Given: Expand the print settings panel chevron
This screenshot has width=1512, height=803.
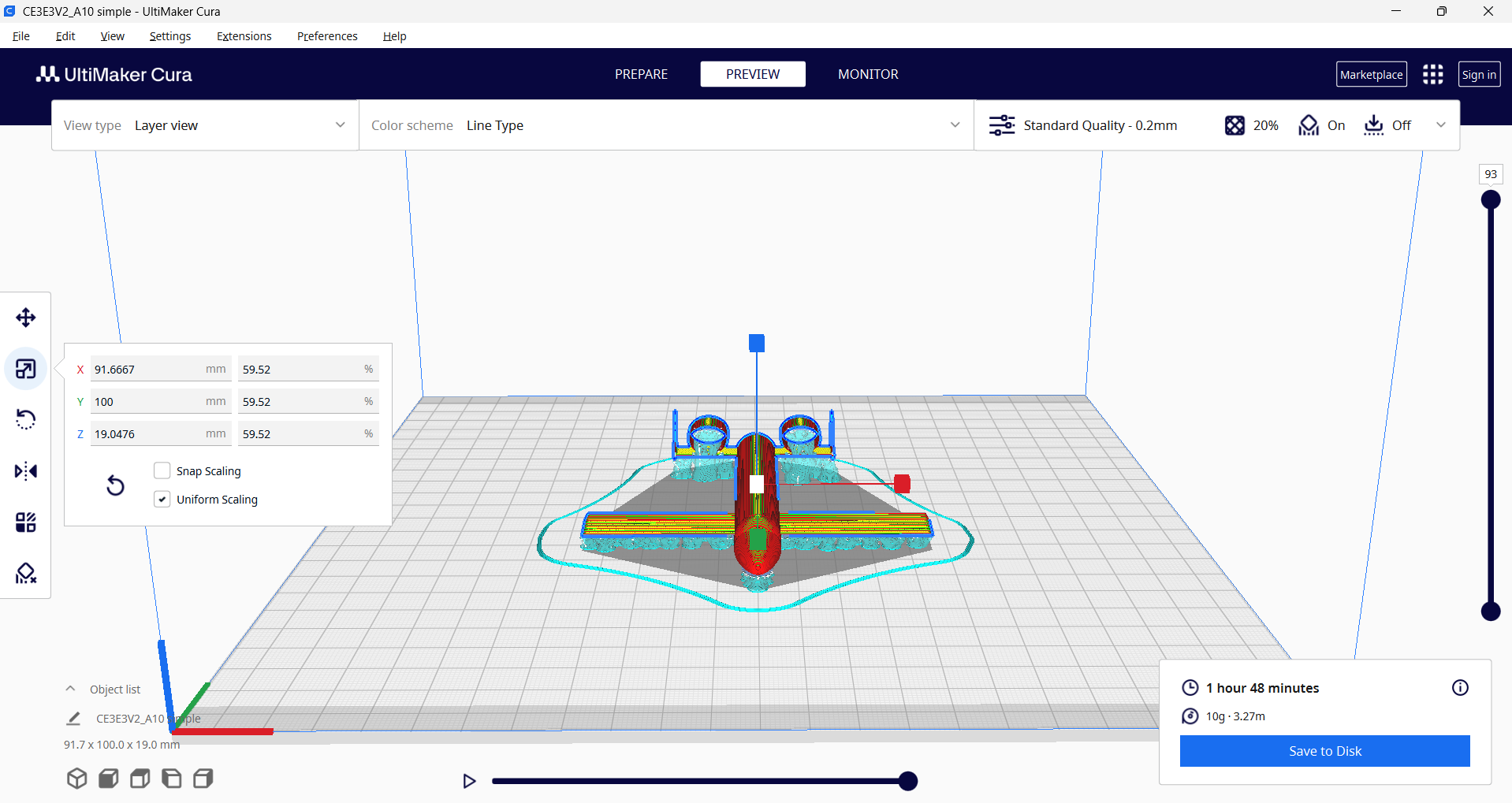Looking at the screenshot, I should pyautogui.click(x=1441, y=125).
